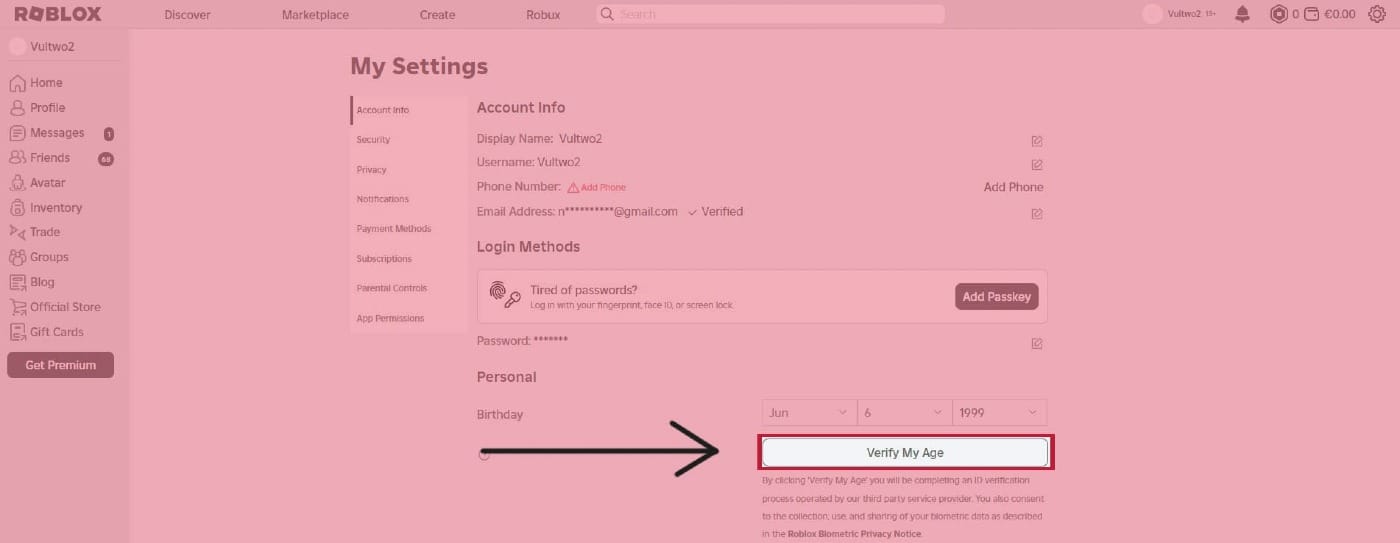Edit Password with the pencil icon
The width and height of the screenshot is (1400, 543).
(x=1037, y=344)
